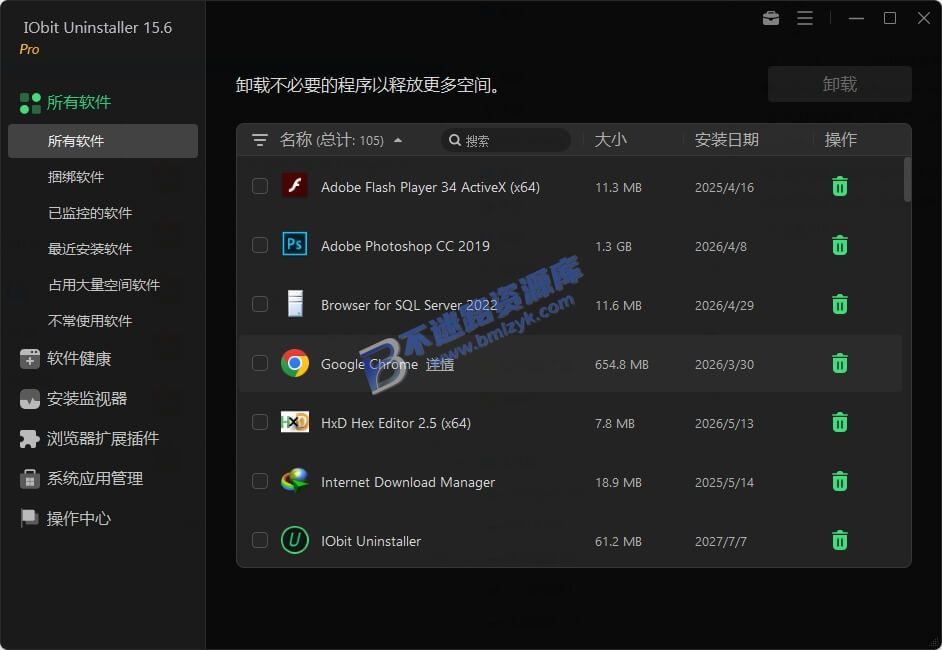Tick the Adobe Photoshop CC 2019 checkbox
This screenshot has height=650, width=942.
coord(260,245)
